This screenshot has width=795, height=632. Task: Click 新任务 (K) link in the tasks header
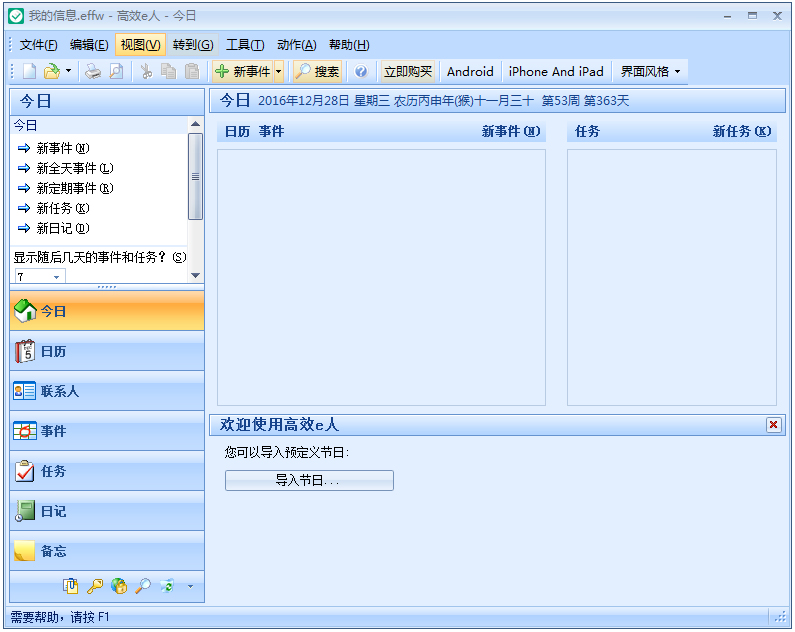click(742, 132)
